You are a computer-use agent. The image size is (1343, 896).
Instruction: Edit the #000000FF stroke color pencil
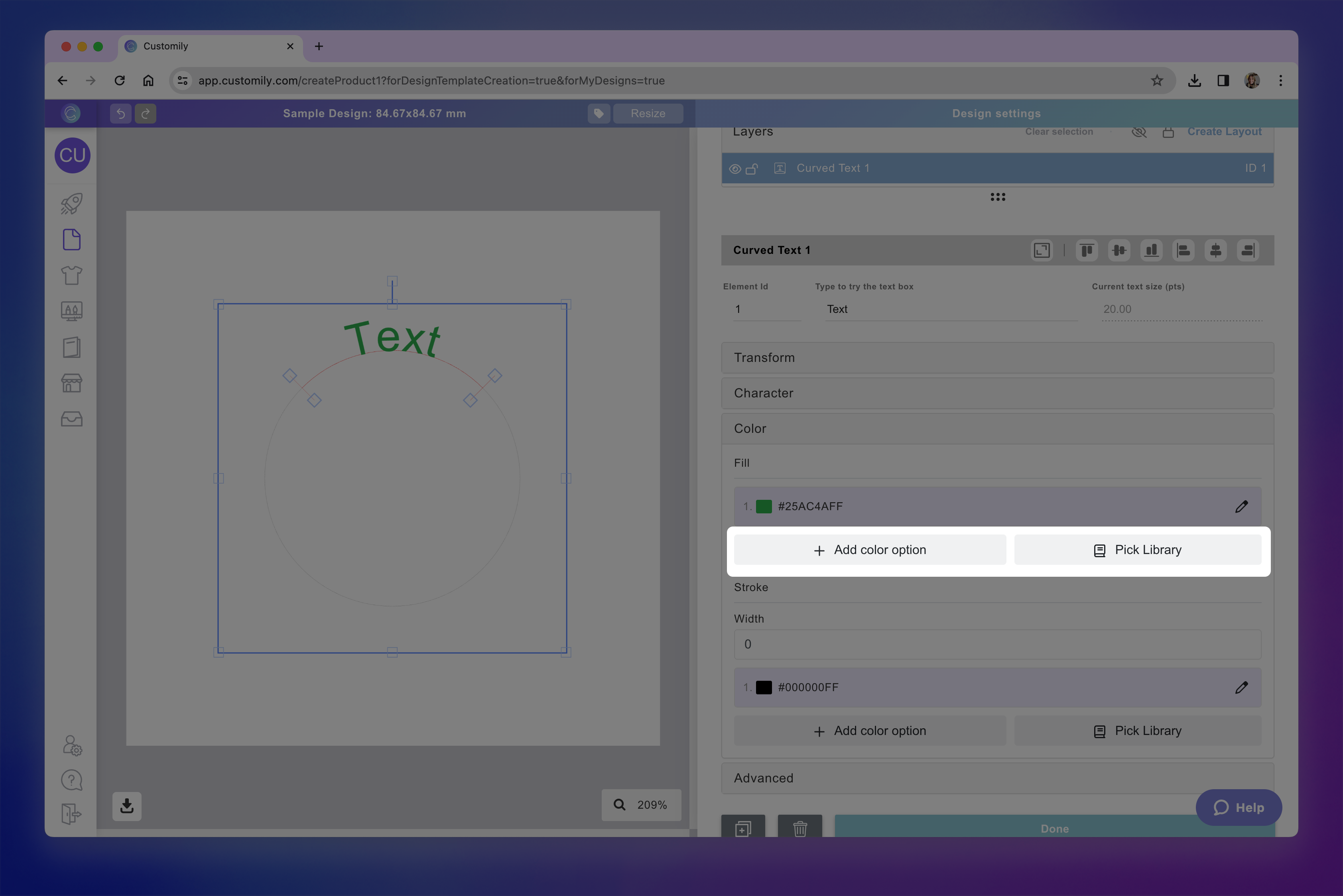1241,688
